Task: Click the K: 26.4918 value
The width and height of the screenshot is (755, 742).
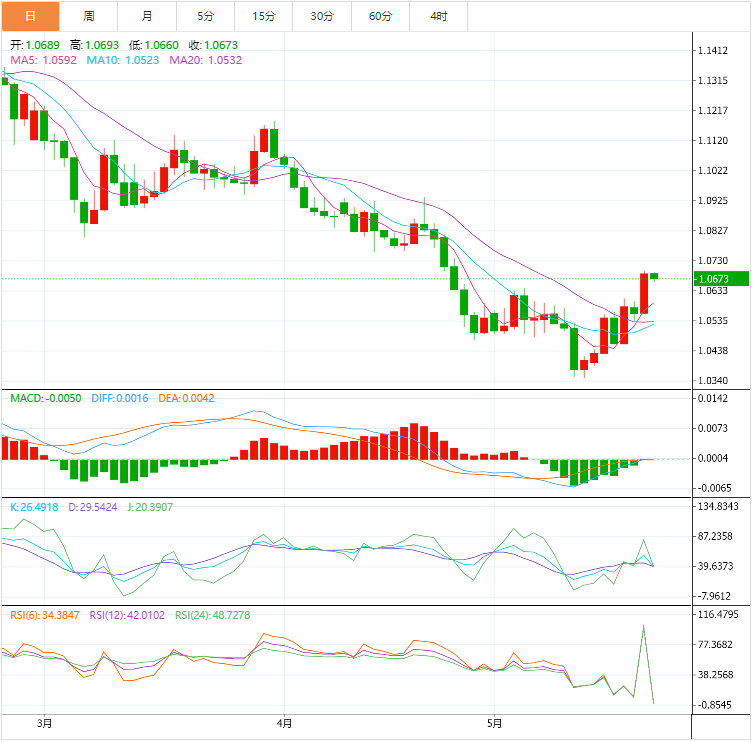Action: click(x=34, y=507)
